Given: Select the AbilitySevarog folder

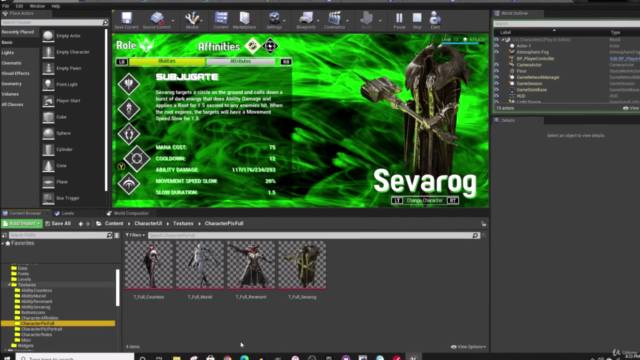Looking at the screenshot, I should (36, 307).
